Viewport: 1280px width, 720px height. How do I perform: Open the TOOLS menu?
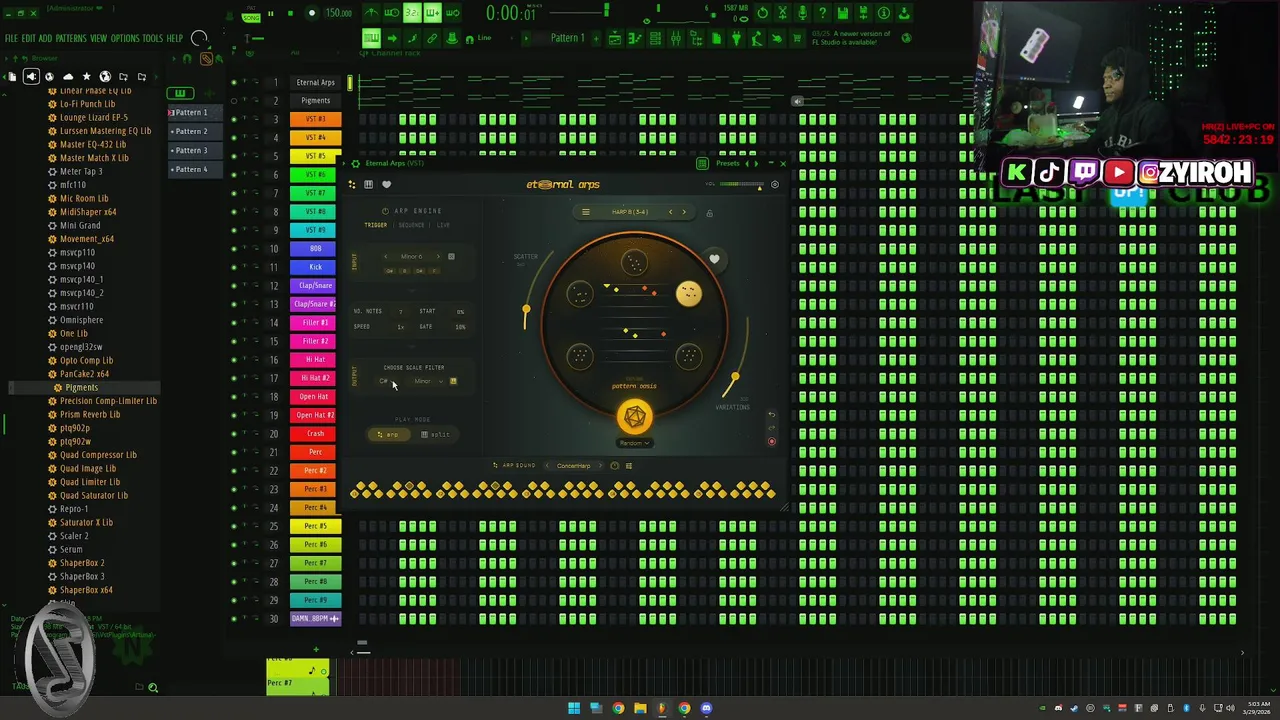click(153, 38)
